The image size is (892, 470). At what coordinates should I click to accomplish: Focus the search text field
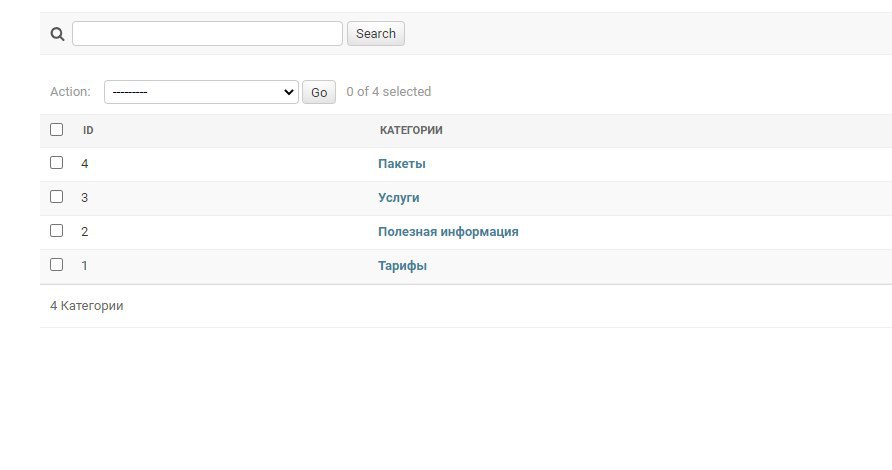(x=207, y=34)
